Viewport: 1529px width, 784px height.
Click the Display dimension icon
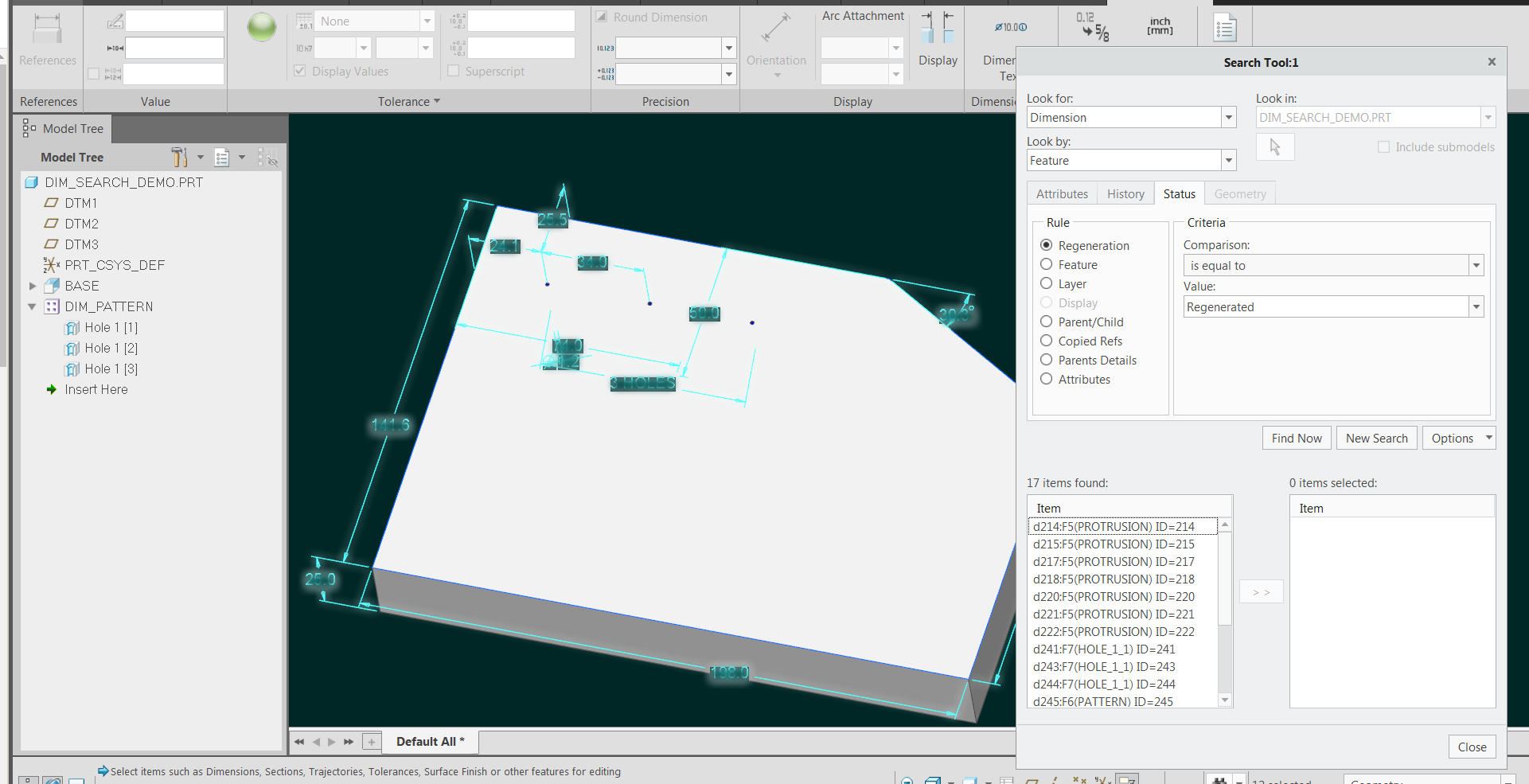pos(938,28)
